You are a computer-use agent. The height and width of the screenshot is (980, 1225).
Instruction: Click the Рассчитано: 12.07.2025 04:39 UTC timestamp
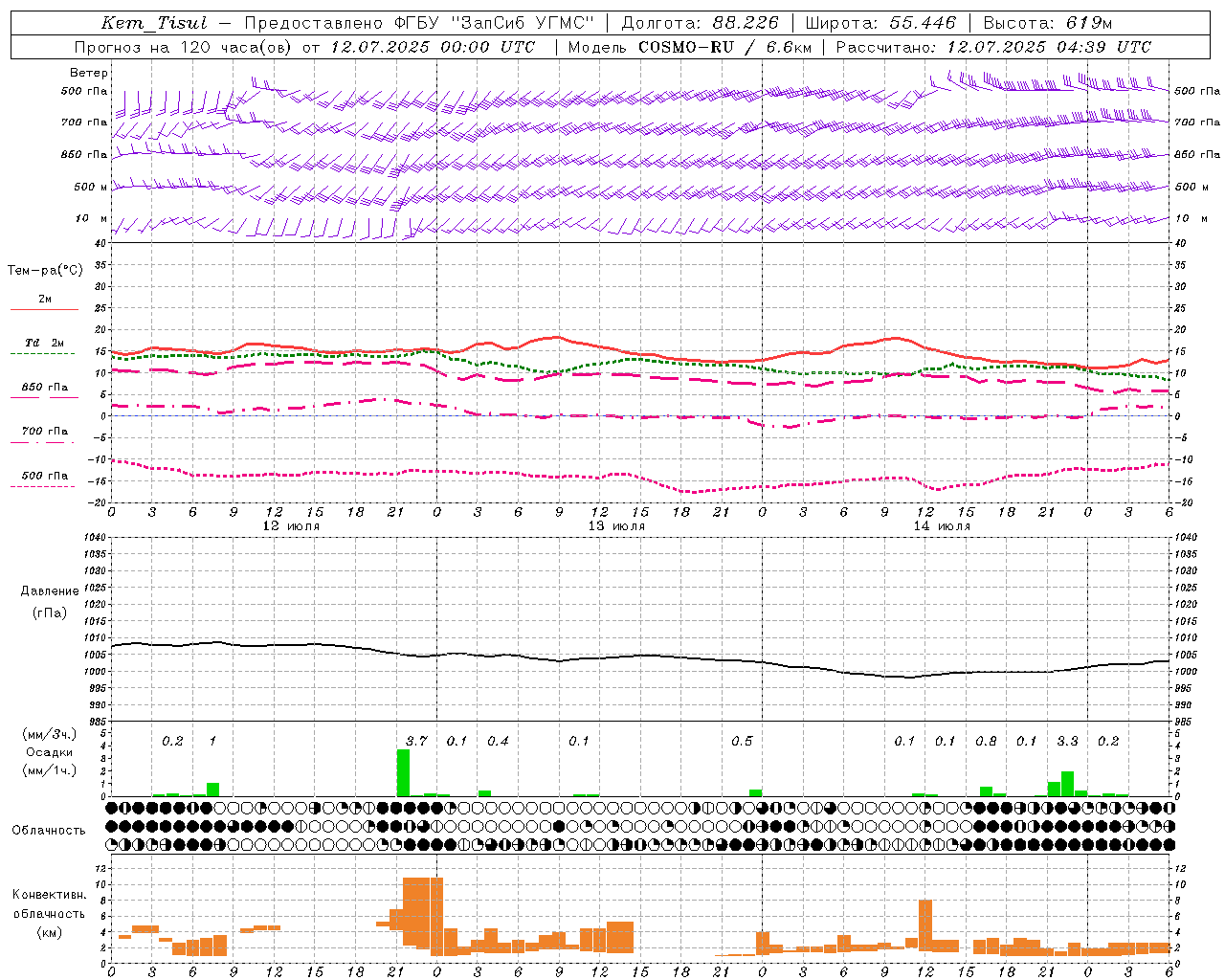point(993,47)
